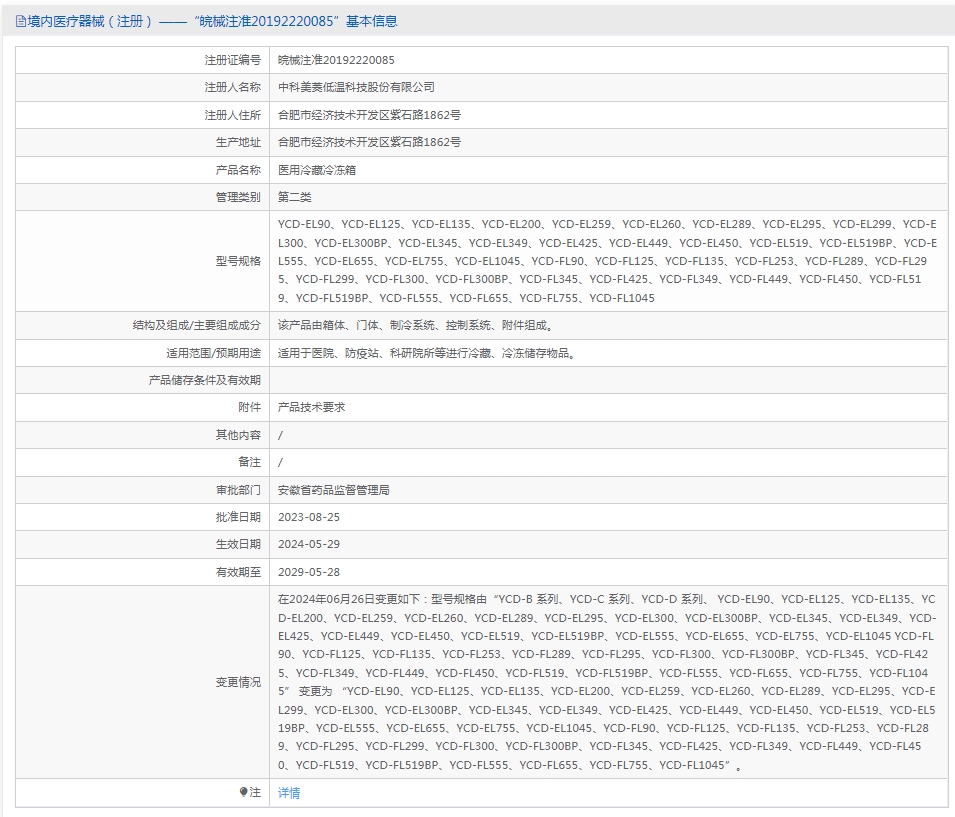Select approval department 安徽省药品监督管理局
This screenshot has width=955, height=817.
pyautogui.click(x=334, y=490)
